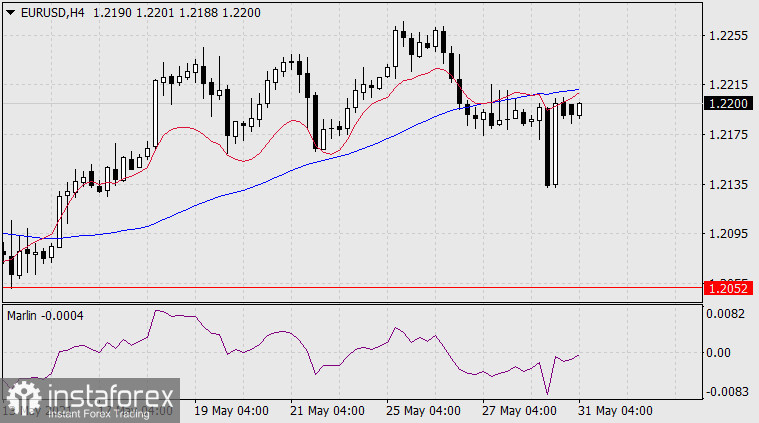Click the Marlin -0.0004 indicator label

click(45, 316)
